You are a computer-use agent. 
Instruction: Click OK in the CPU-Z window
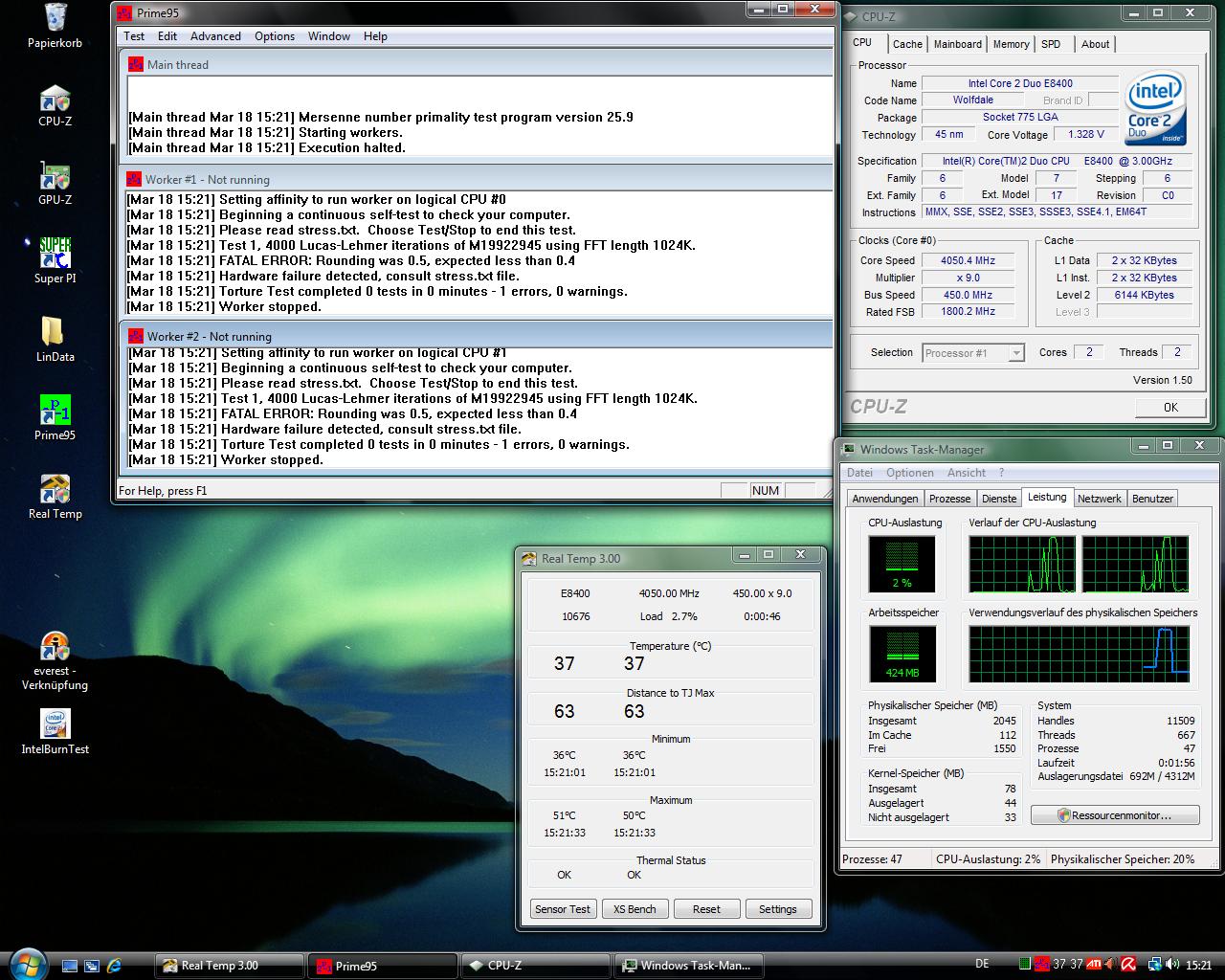(x=1169, y=407)
